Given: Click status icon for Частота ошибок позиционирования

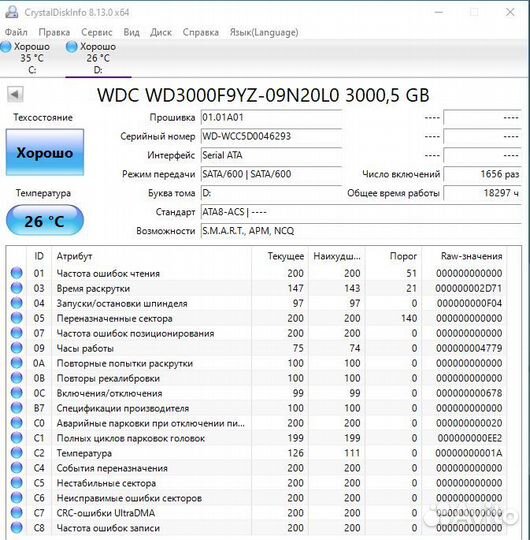Looking at the screenshot, I should (17, 333).
